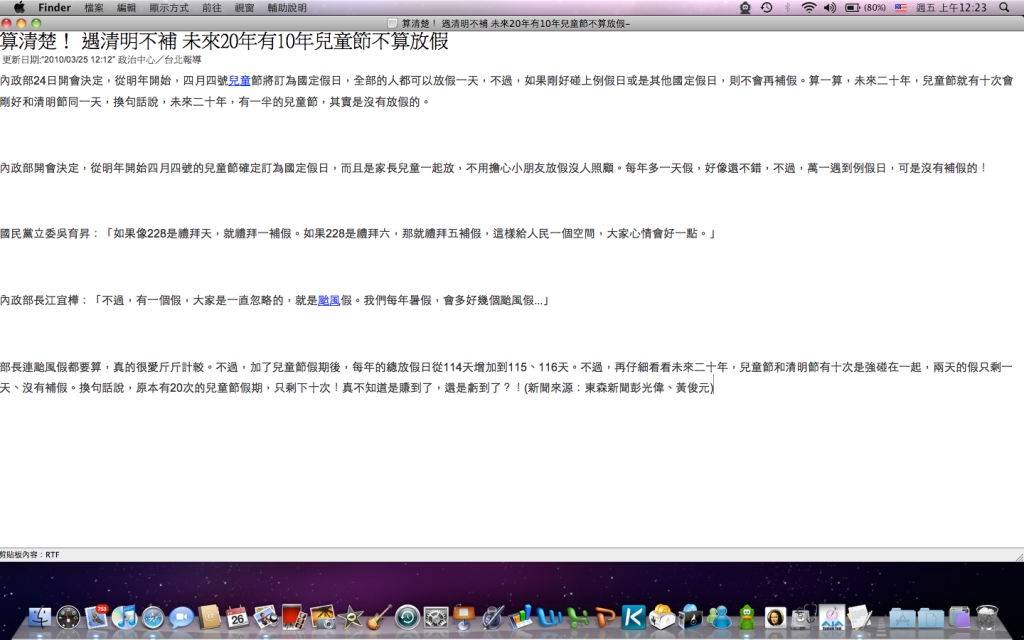Image resolution: width=1024 pixels, height=640 pixels.
Task: Toggle the Bluetooth status icon
Action: coord(787,7)
